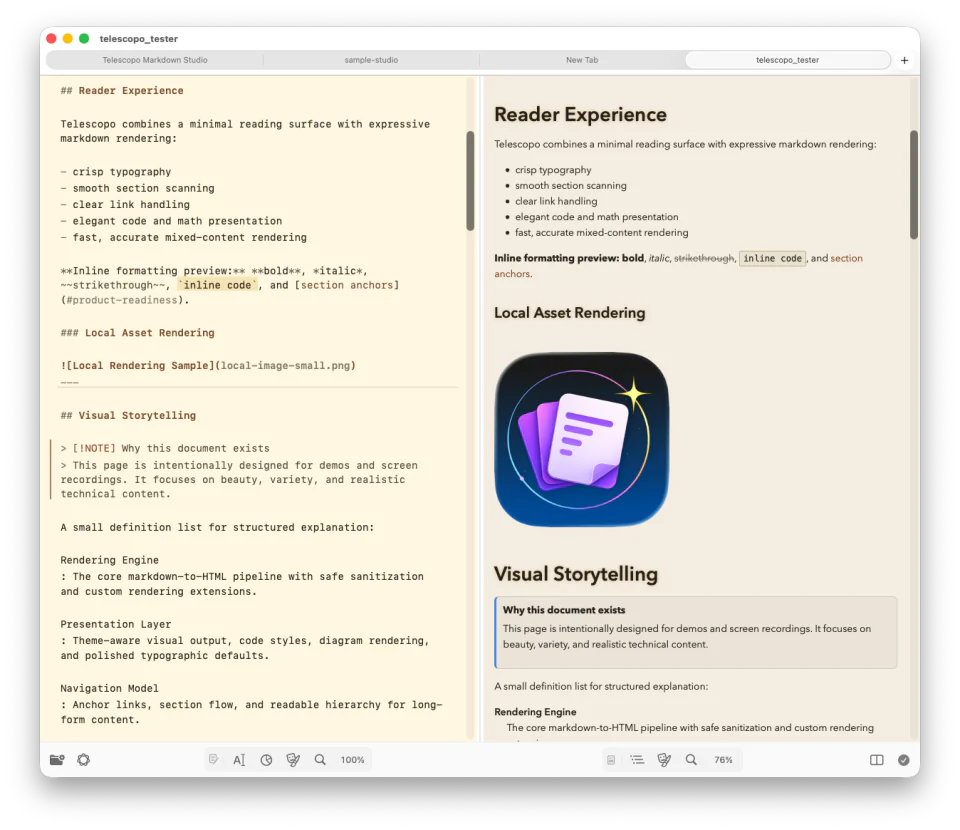Click the editor pane vertical scrollbar thumb
This screenshot has width=960, height=830.
coord(470,181)
